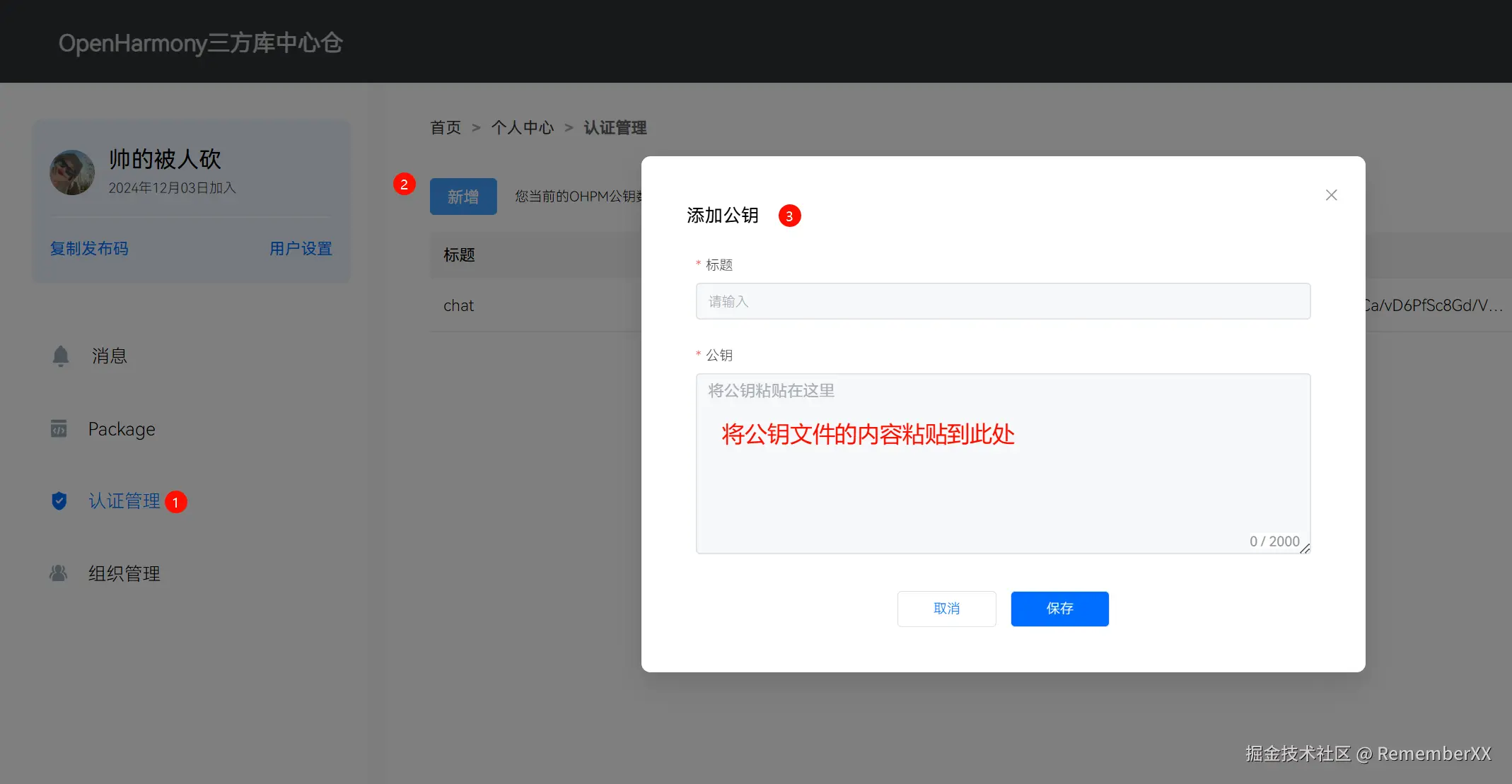Open the 用户设置 link
The width and height of the screenshot is (1512, 784).
tap(301, 249)
